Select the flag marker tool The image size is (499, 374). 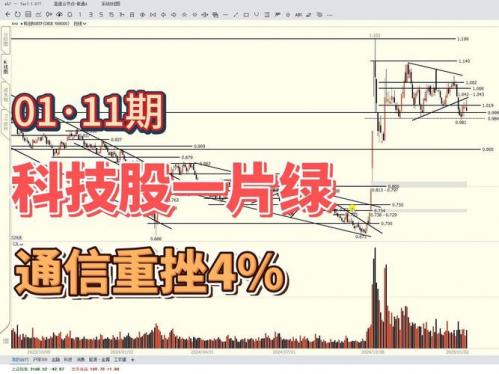(277, 14)
